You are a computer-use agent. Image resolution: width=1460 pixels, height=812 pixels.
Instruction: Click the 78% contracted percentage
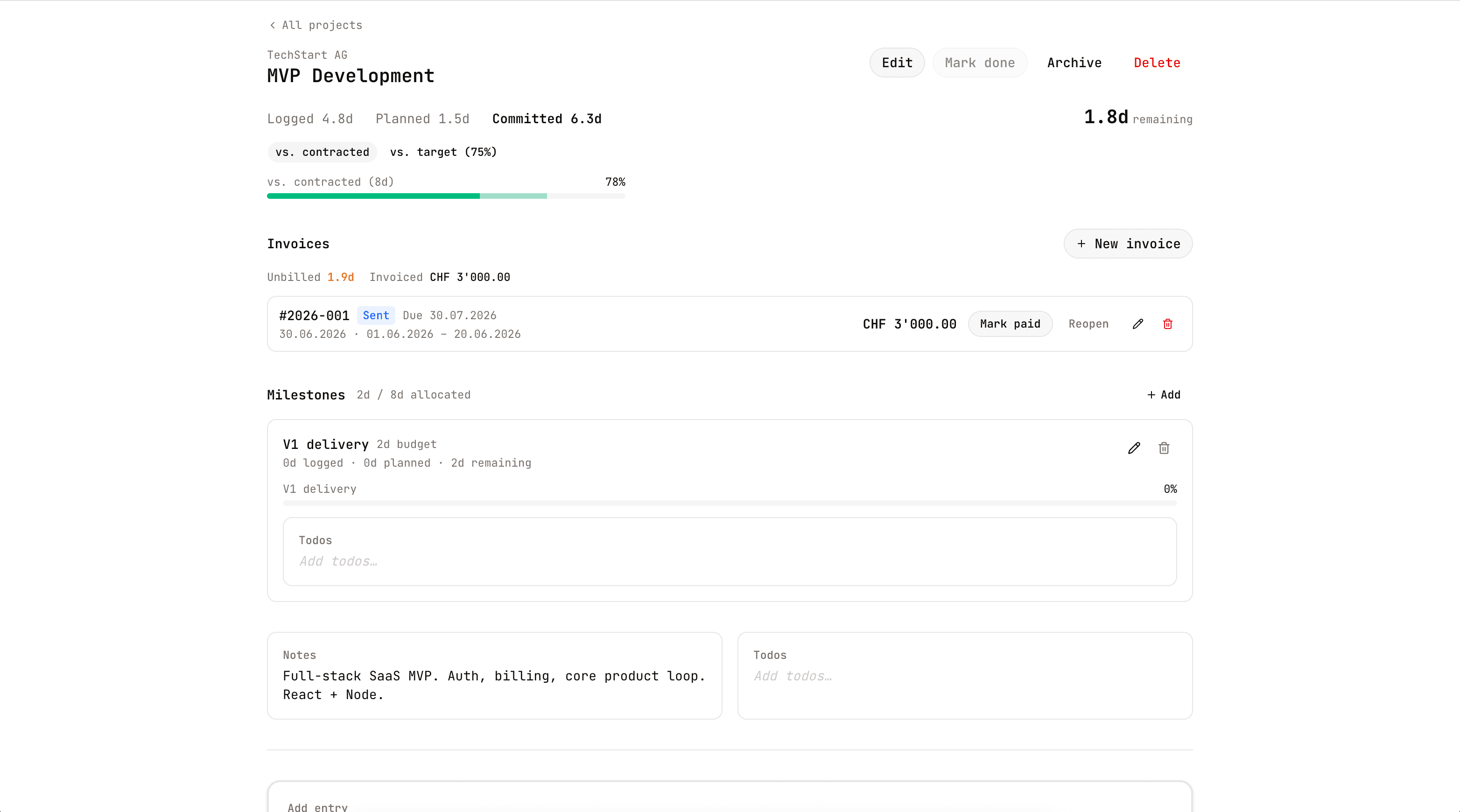[x=616, y=182]
